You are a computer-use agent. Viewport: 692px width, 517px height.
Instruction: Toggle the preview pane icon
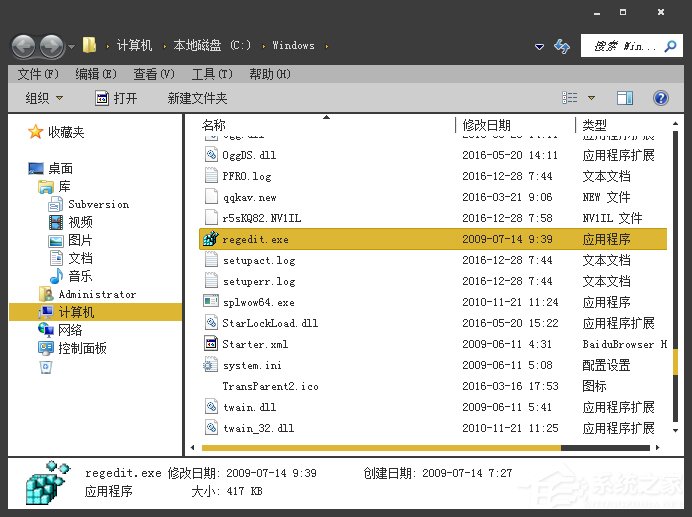click(625, 98)
